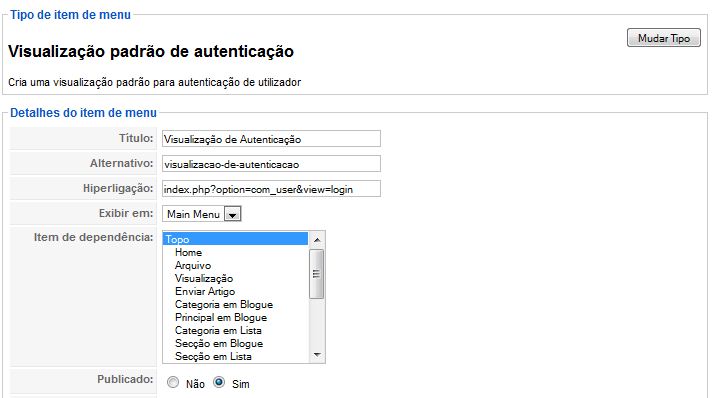Select Principal em Blogue entry
712x398 pixels.
click(x=235, y=318)
